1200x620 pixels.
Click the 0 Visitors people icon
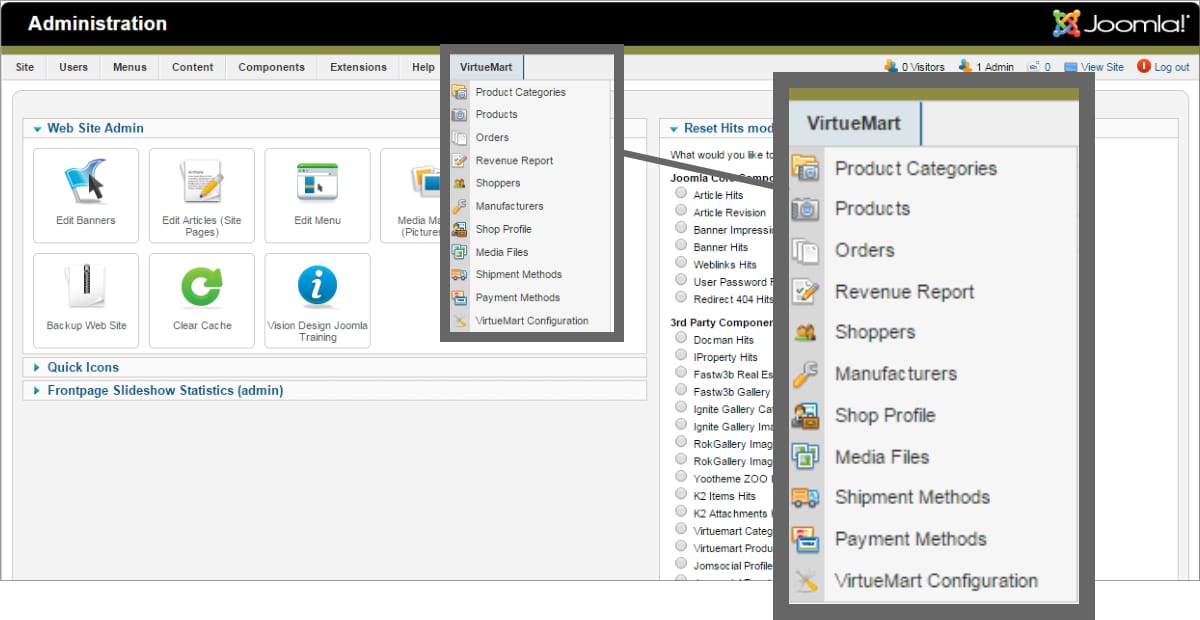coord(891,67)
